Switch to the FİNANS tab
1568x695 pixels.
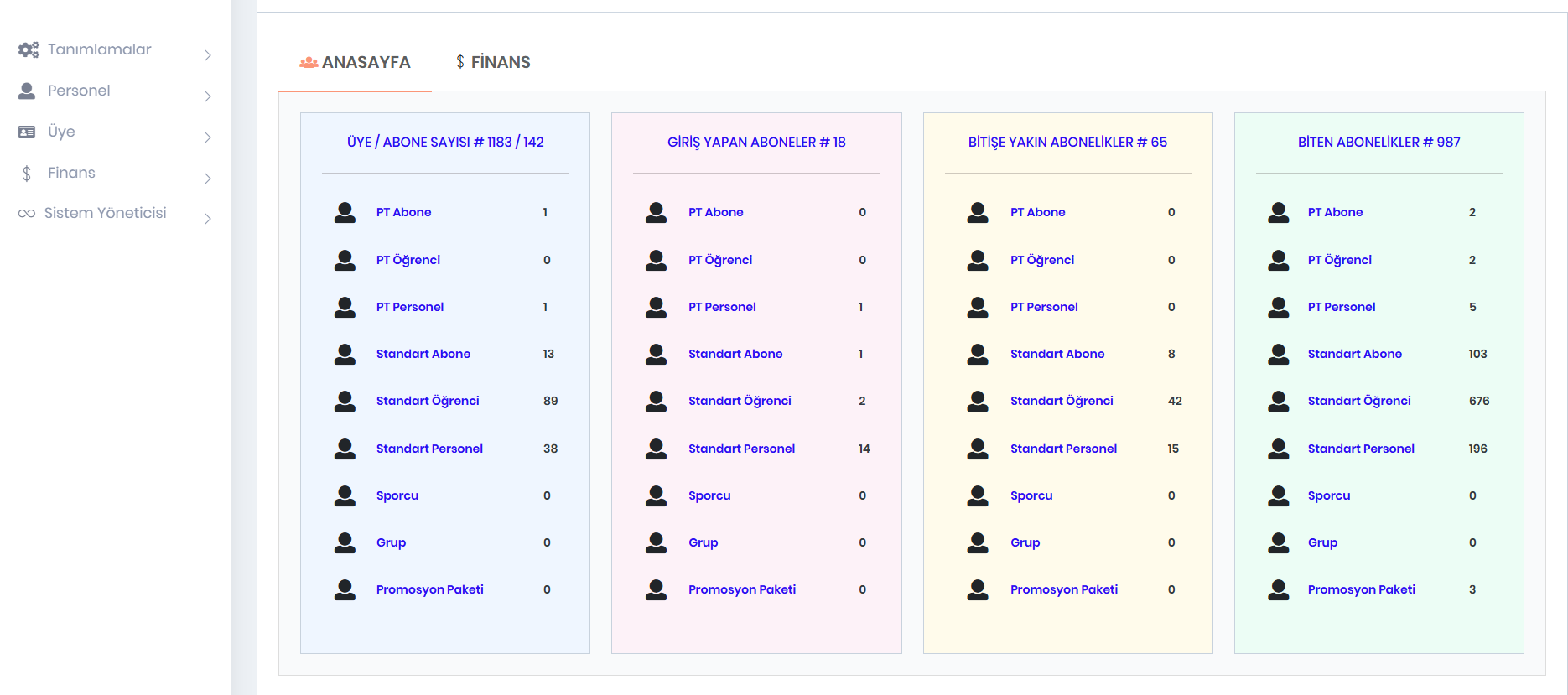coord(493,62)
